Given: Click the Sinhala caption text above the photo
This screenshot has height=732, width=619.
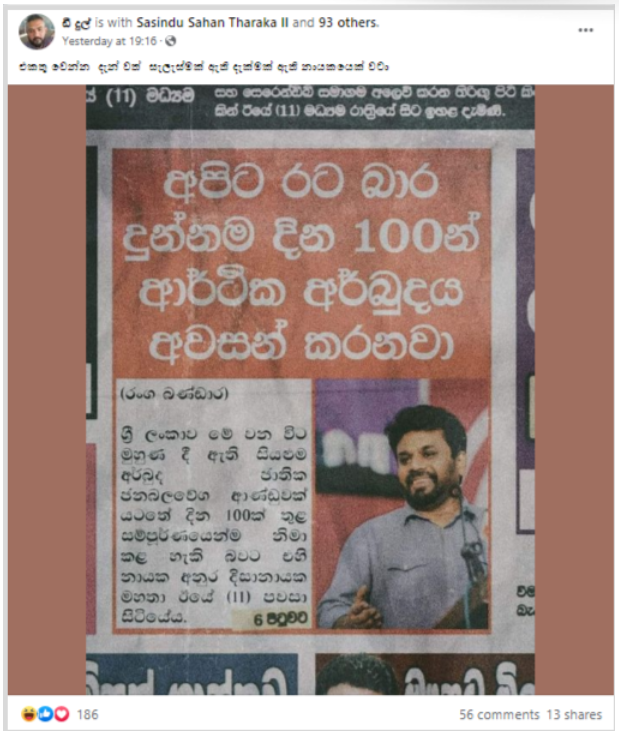Looking at the screenshot, I should tap(204, 67).
